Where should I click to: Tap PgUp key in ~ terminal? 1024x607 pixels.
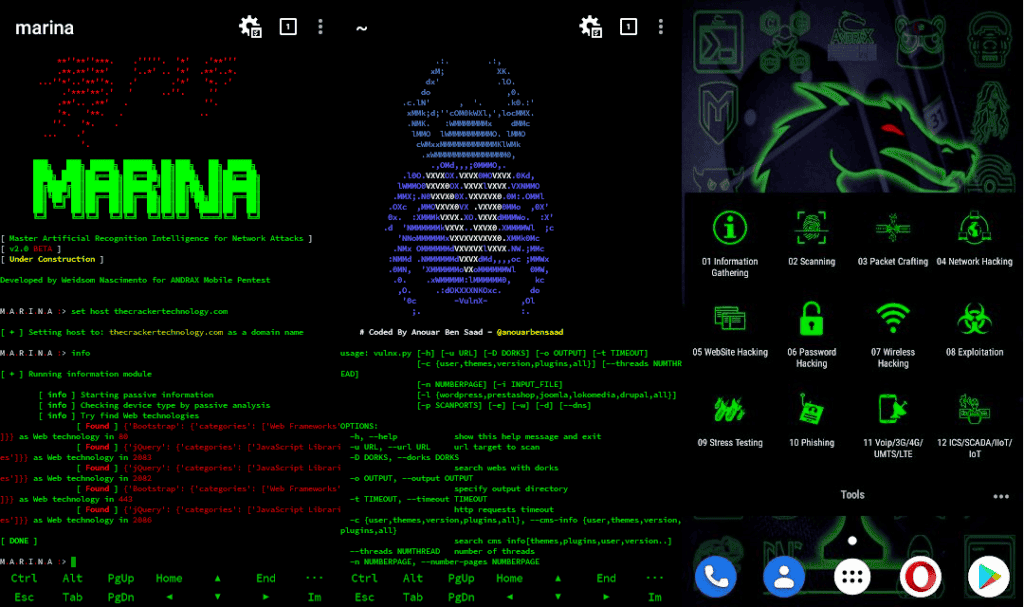(461, 578)
